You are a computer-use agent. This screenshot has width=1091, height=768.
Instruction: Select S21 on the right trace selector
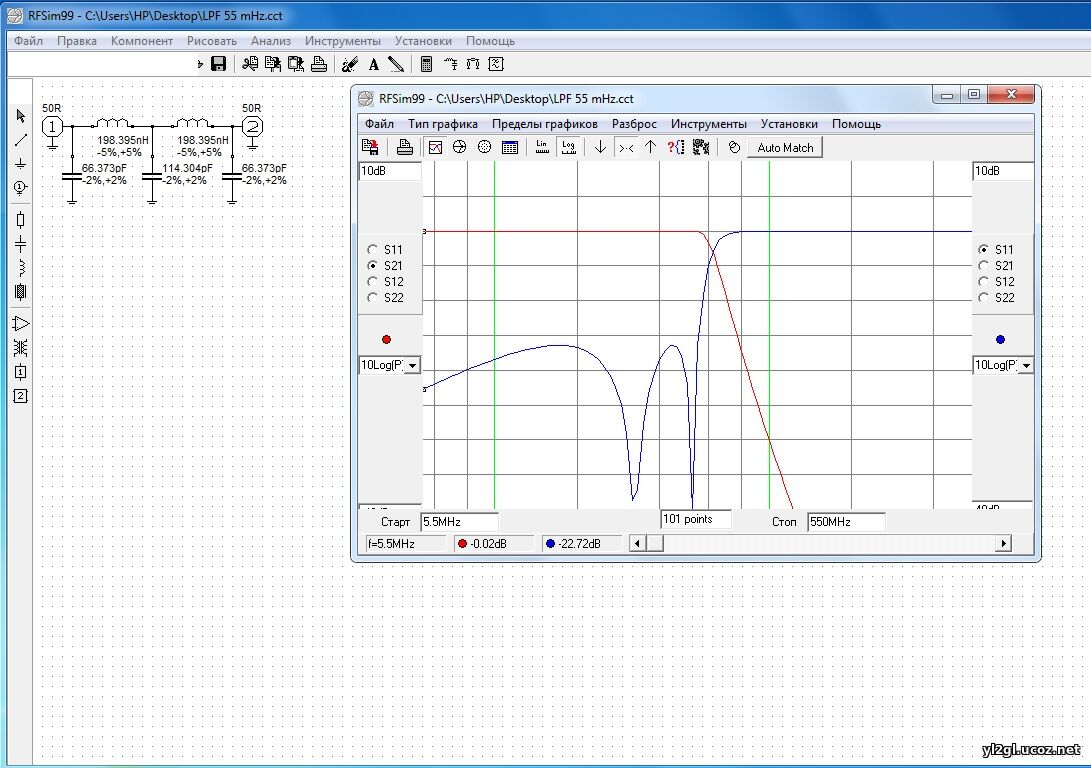tap(983, 266)
